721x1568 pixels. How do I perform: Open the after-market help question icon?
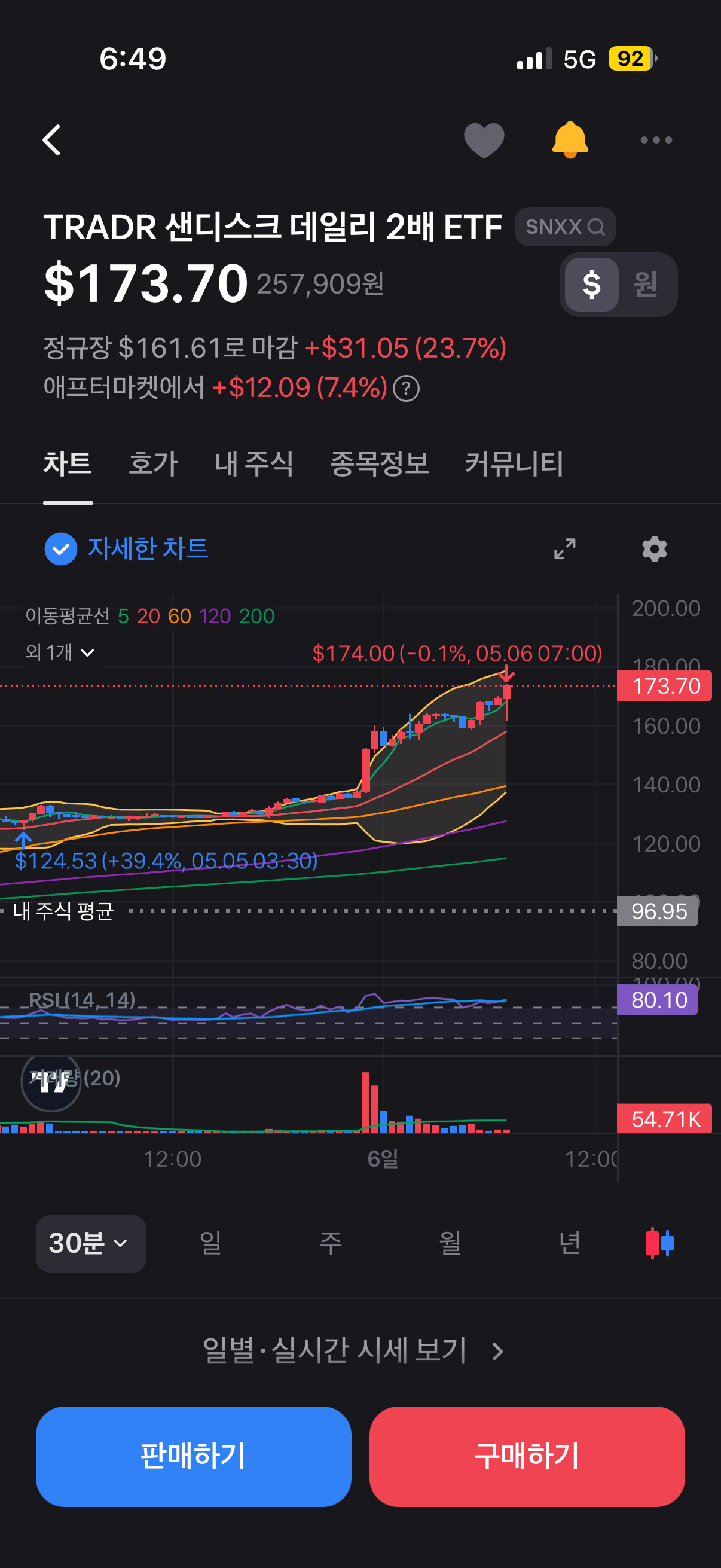coord(406,388)
